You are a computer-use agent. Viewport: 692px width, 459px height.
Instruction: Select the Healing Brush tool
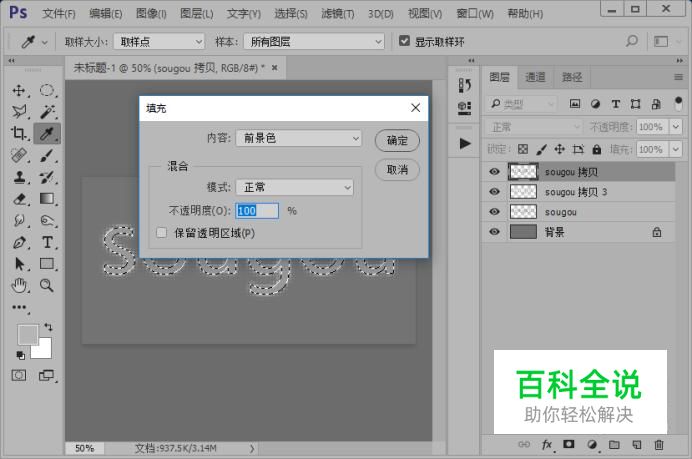[19, 155]
